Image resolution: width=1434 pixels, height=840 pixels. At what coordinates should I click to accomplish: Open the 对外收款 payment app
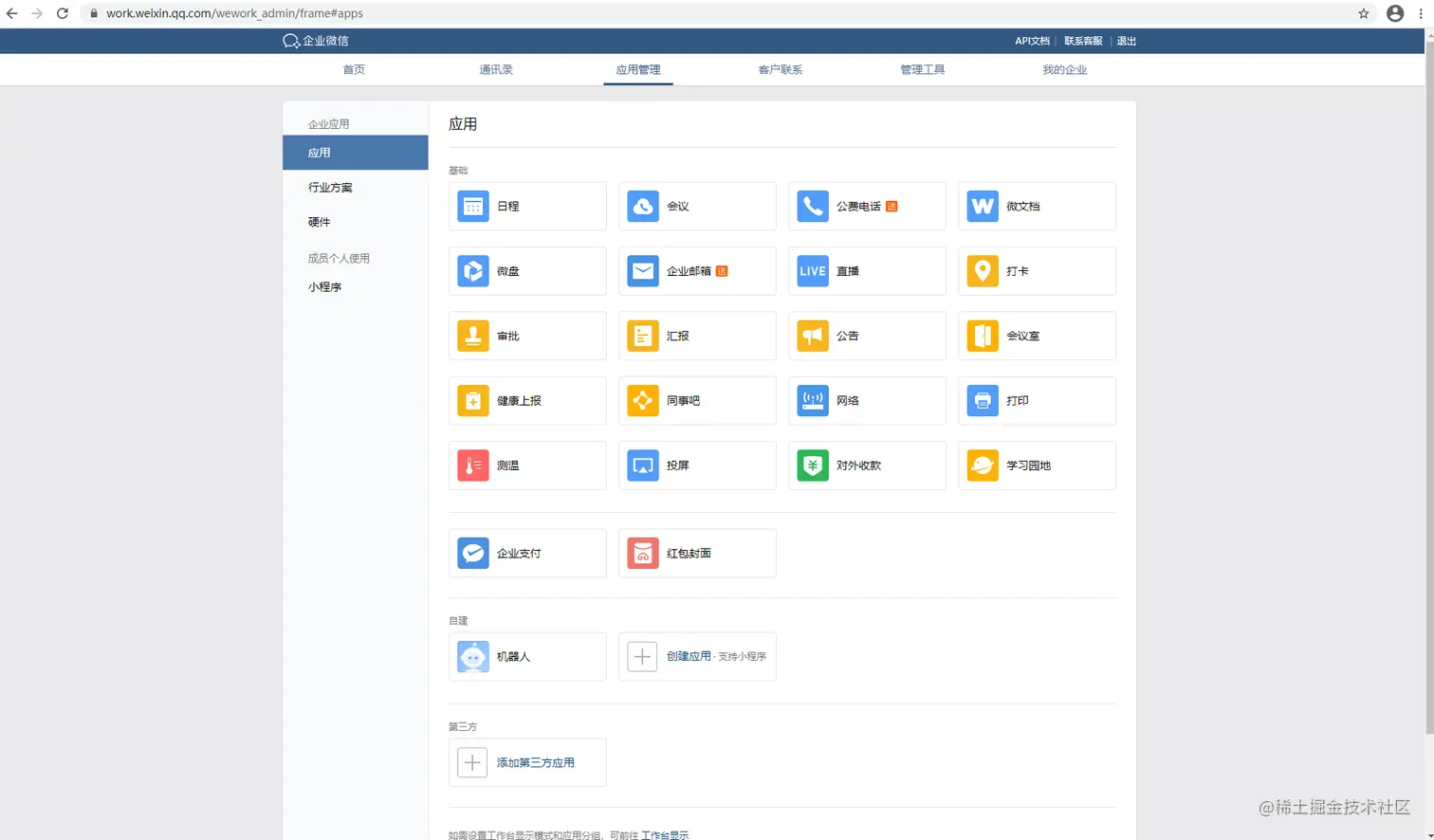tap(866, 466)
